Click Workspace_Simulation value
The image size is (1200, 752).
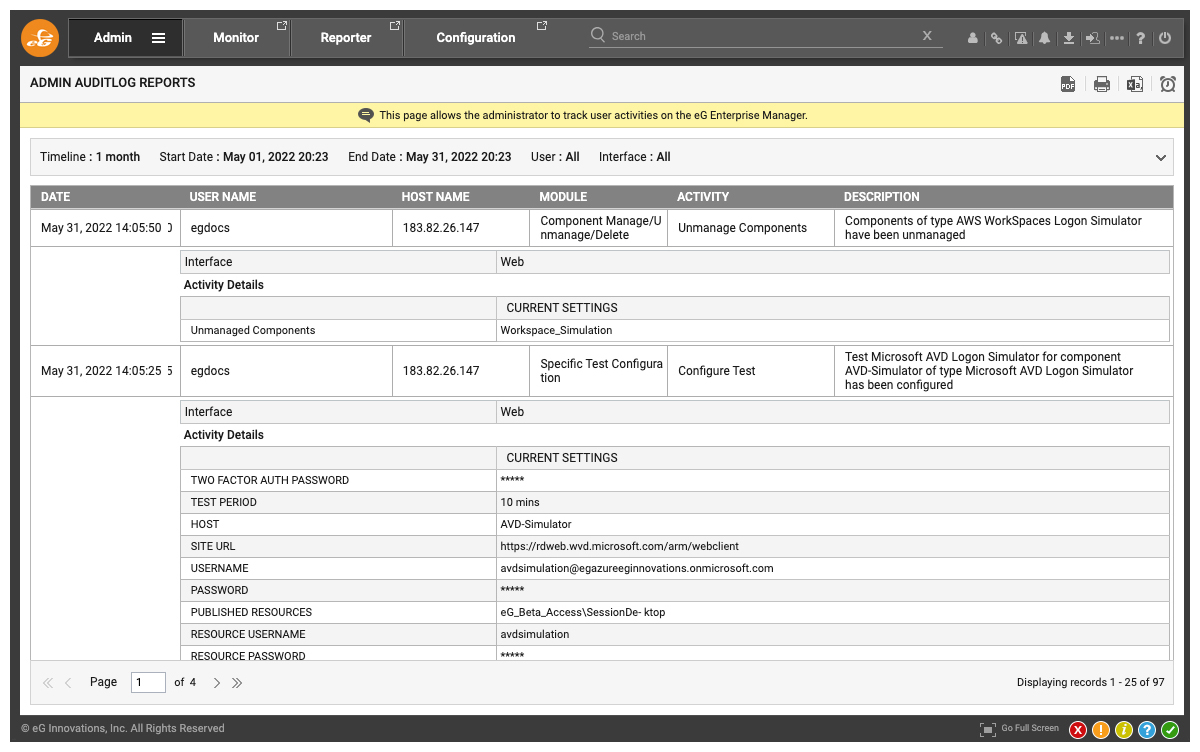[556, 330]
